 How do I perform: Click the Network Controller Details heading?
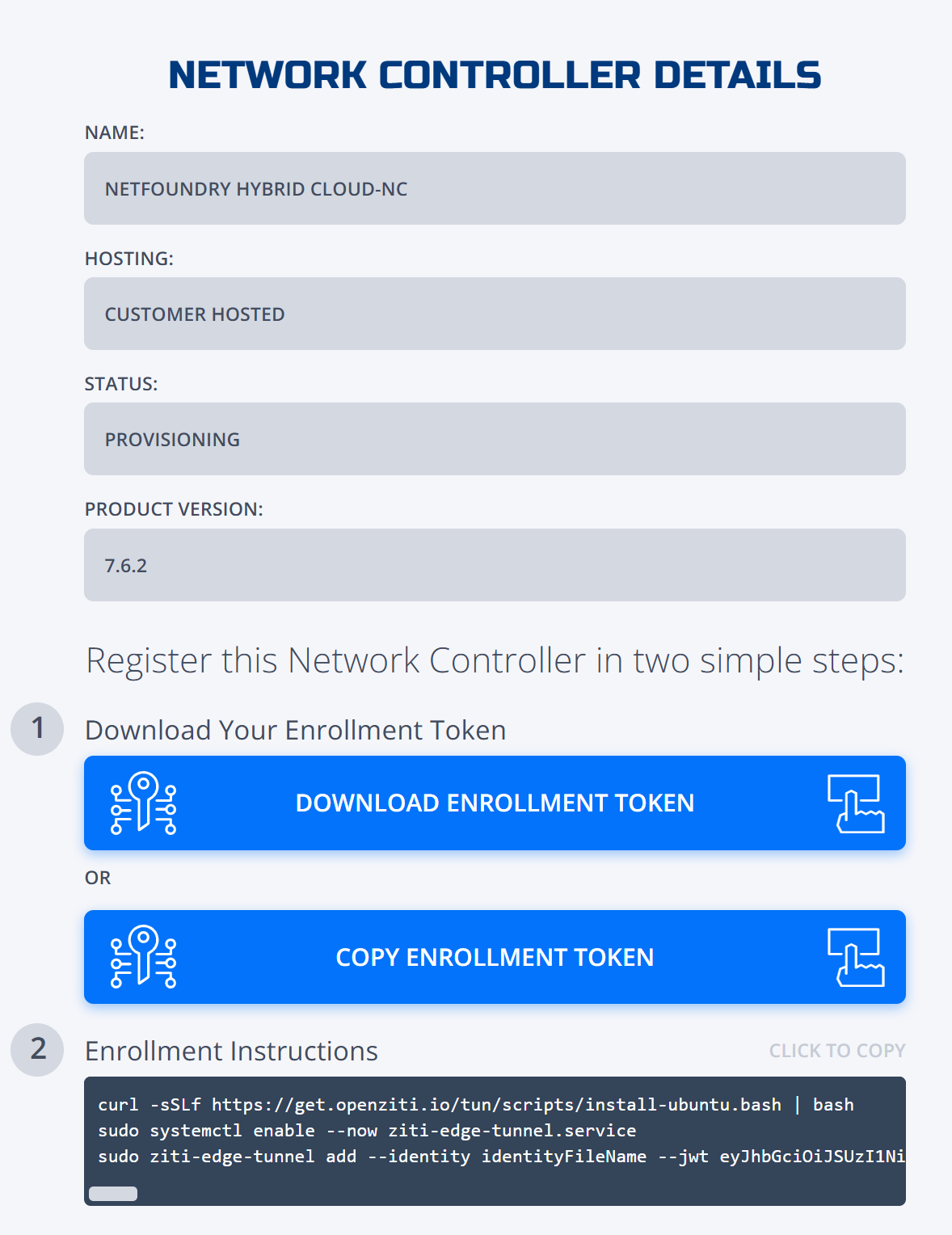coord(495,75)
